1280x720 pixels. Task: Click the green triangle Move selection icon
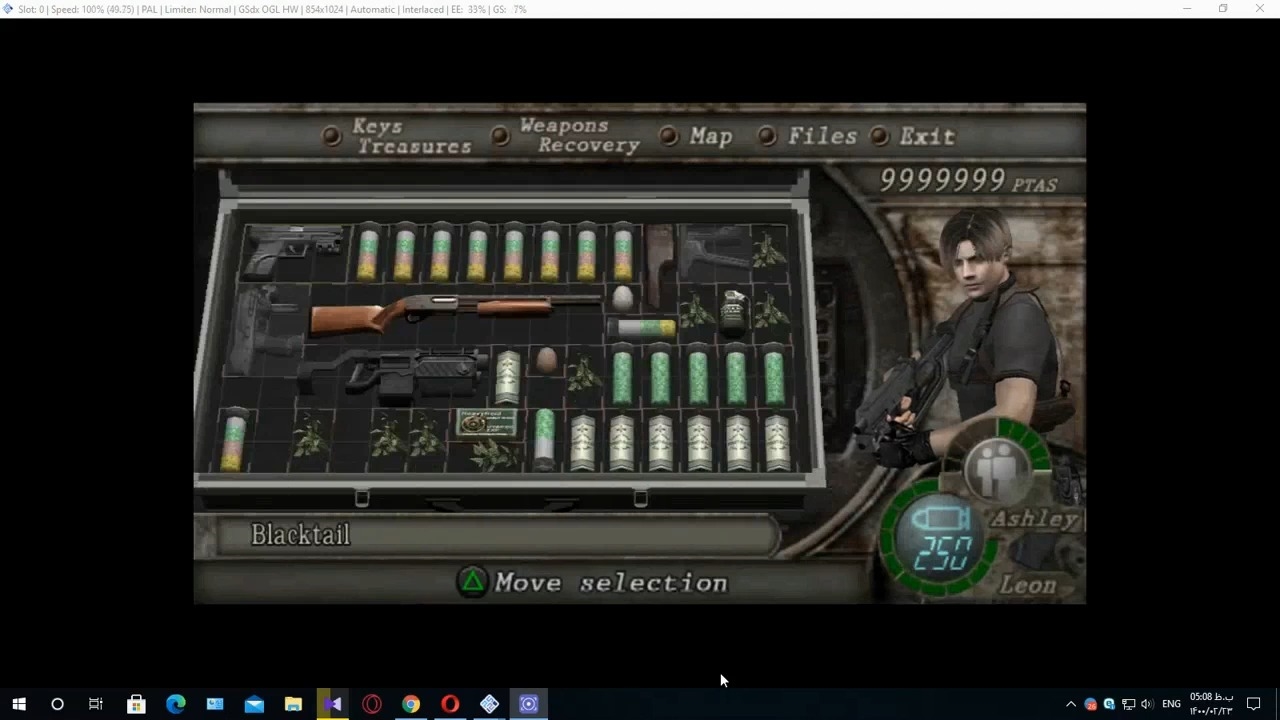(472, 582)
